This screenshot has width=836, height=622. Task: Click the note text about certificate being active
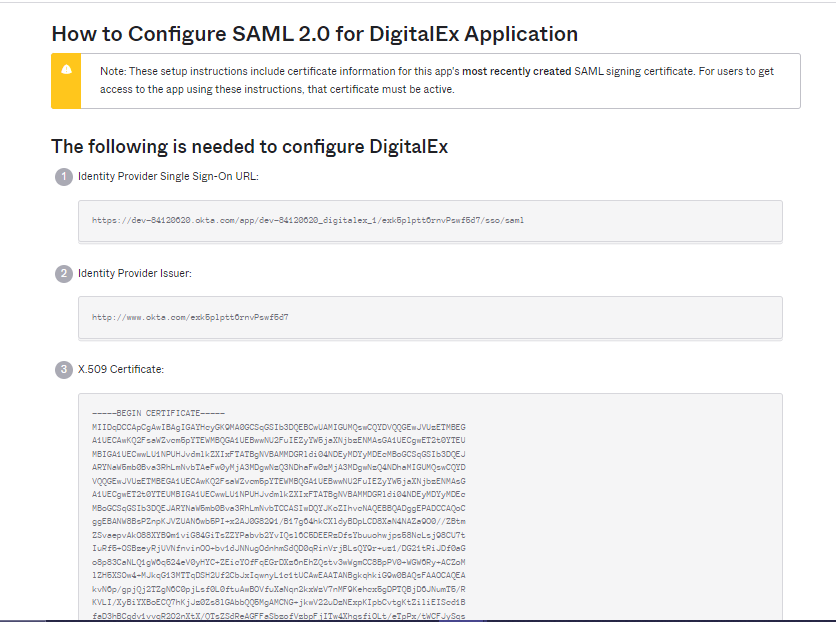pyautogui.click(x=277, y=89)
